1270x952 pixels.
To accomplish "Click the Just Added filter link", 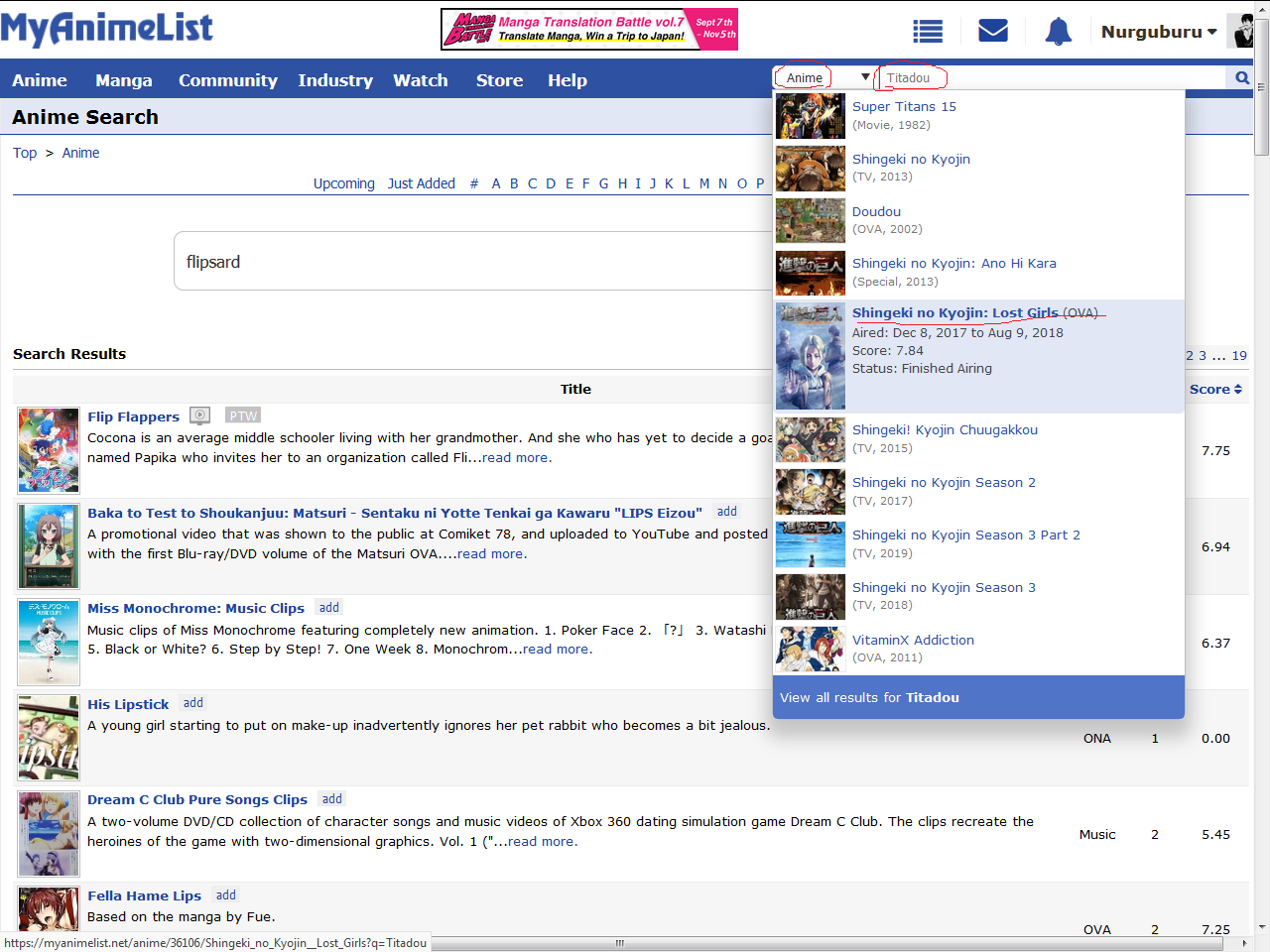I will tap(421, 183).
